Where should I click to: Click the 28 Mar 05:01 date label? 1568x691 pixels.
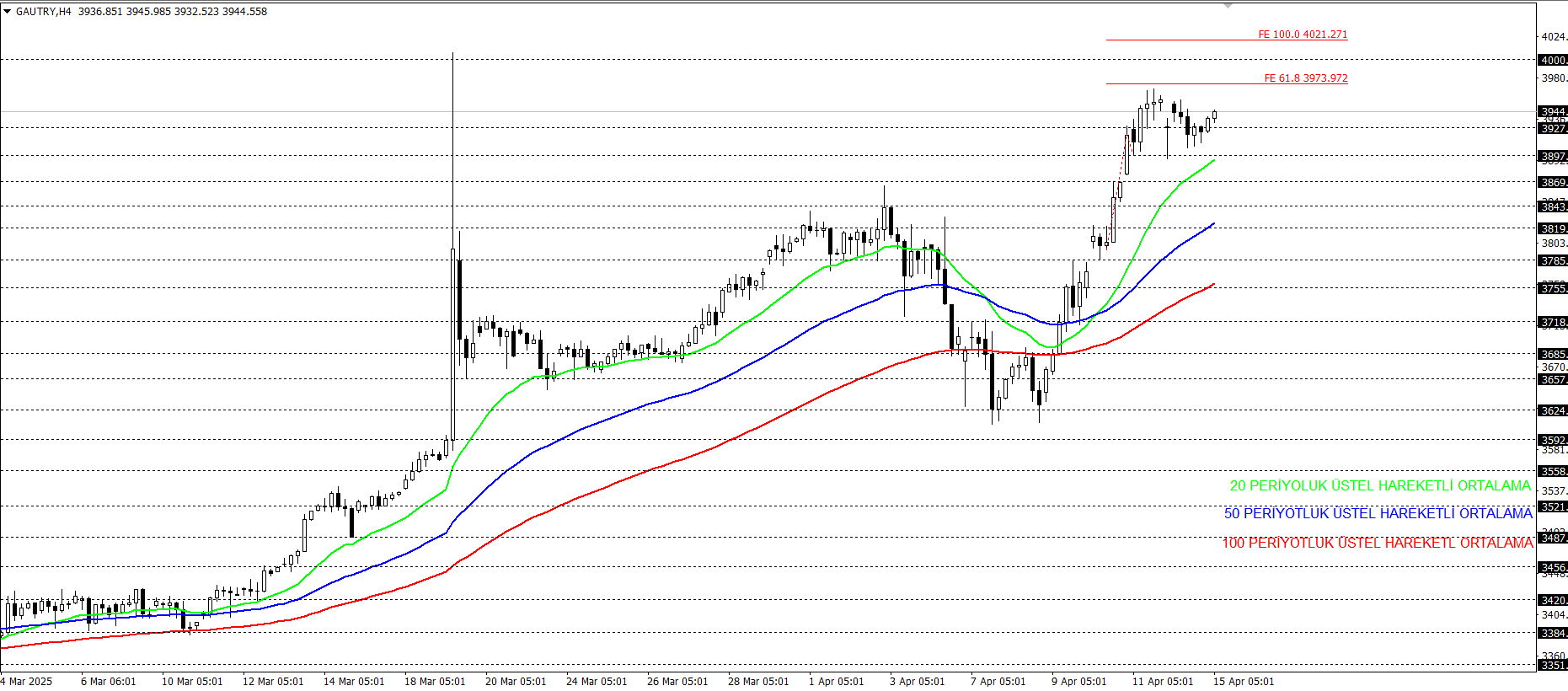tap(758, 681)
